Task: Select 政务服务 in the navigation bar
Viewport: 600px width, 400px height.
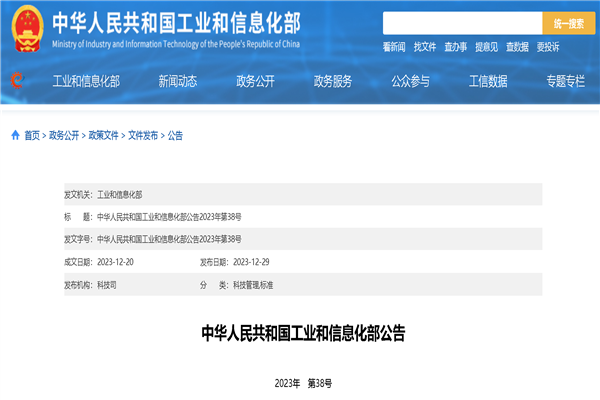Action: pos(333,81)
